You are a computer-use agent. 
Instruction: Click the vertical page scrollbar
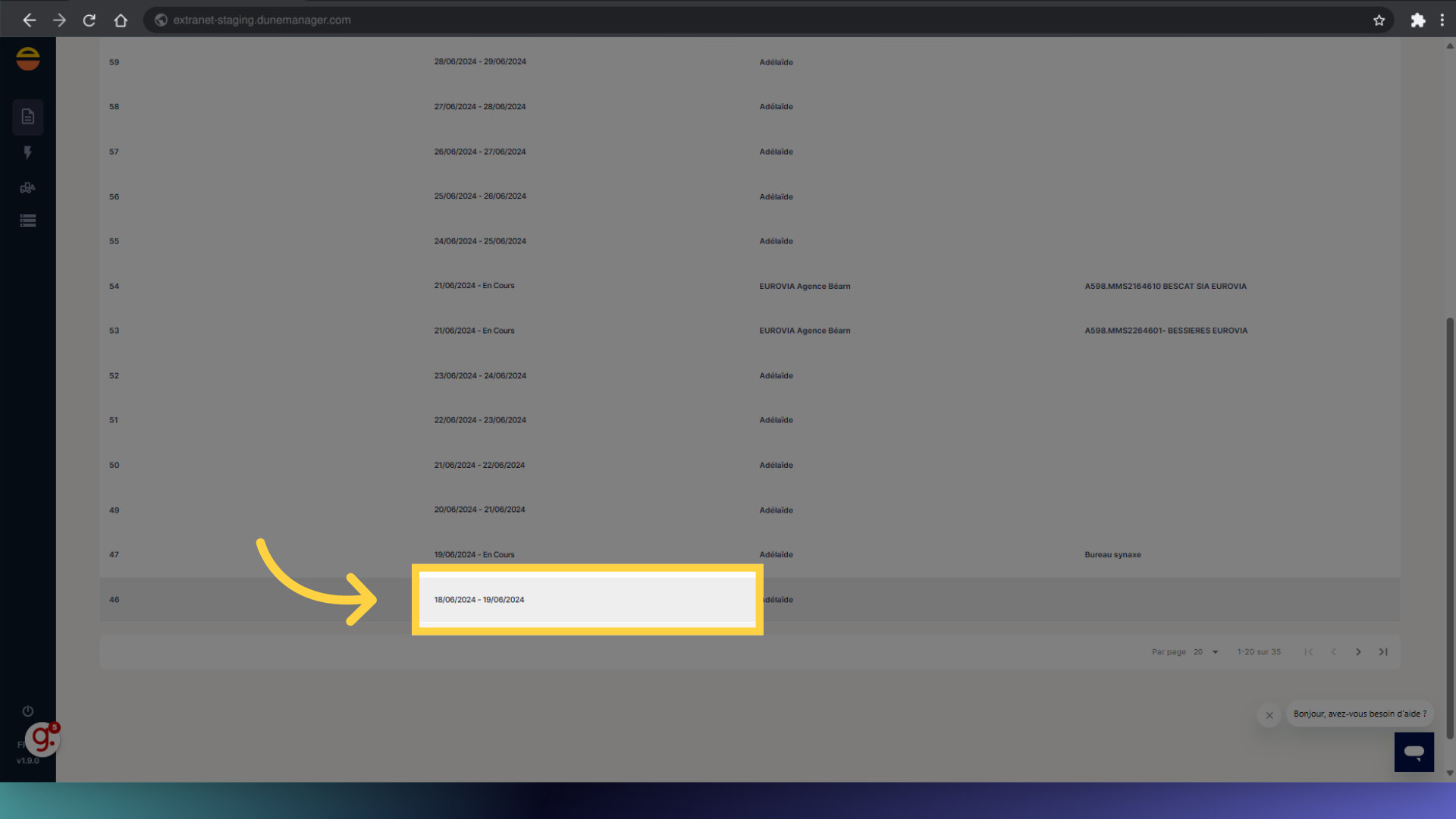(x=1449, y=527)
